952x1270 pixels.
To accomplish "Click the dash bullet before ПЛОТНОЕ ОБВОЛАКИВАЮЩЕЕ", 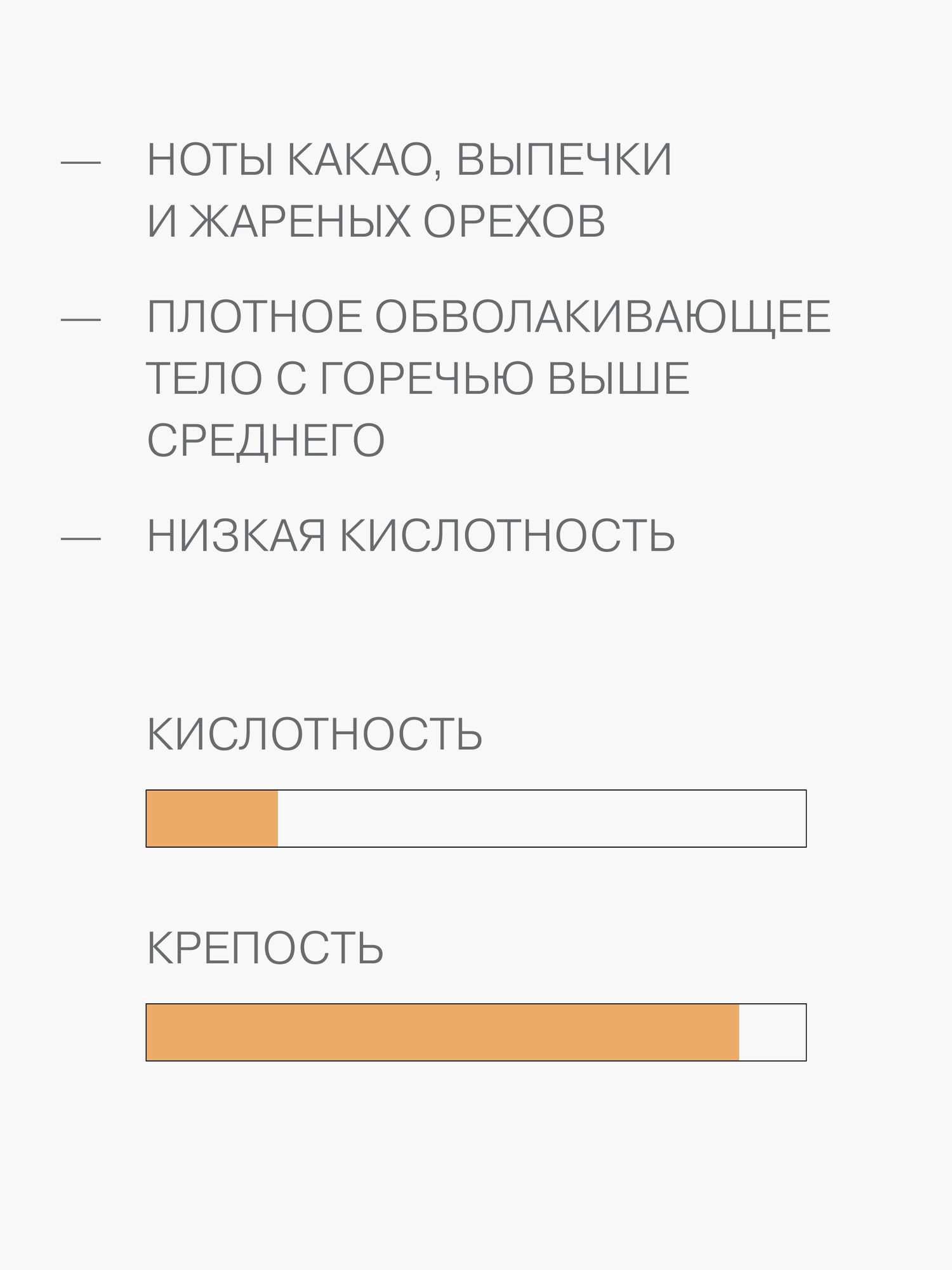I will click(81, 319).
